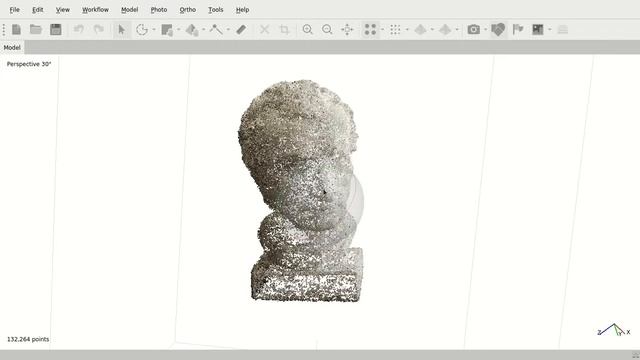Toggle Show Shapes icon
This screenshot has height=360, width=640.
tap(498, 29)
